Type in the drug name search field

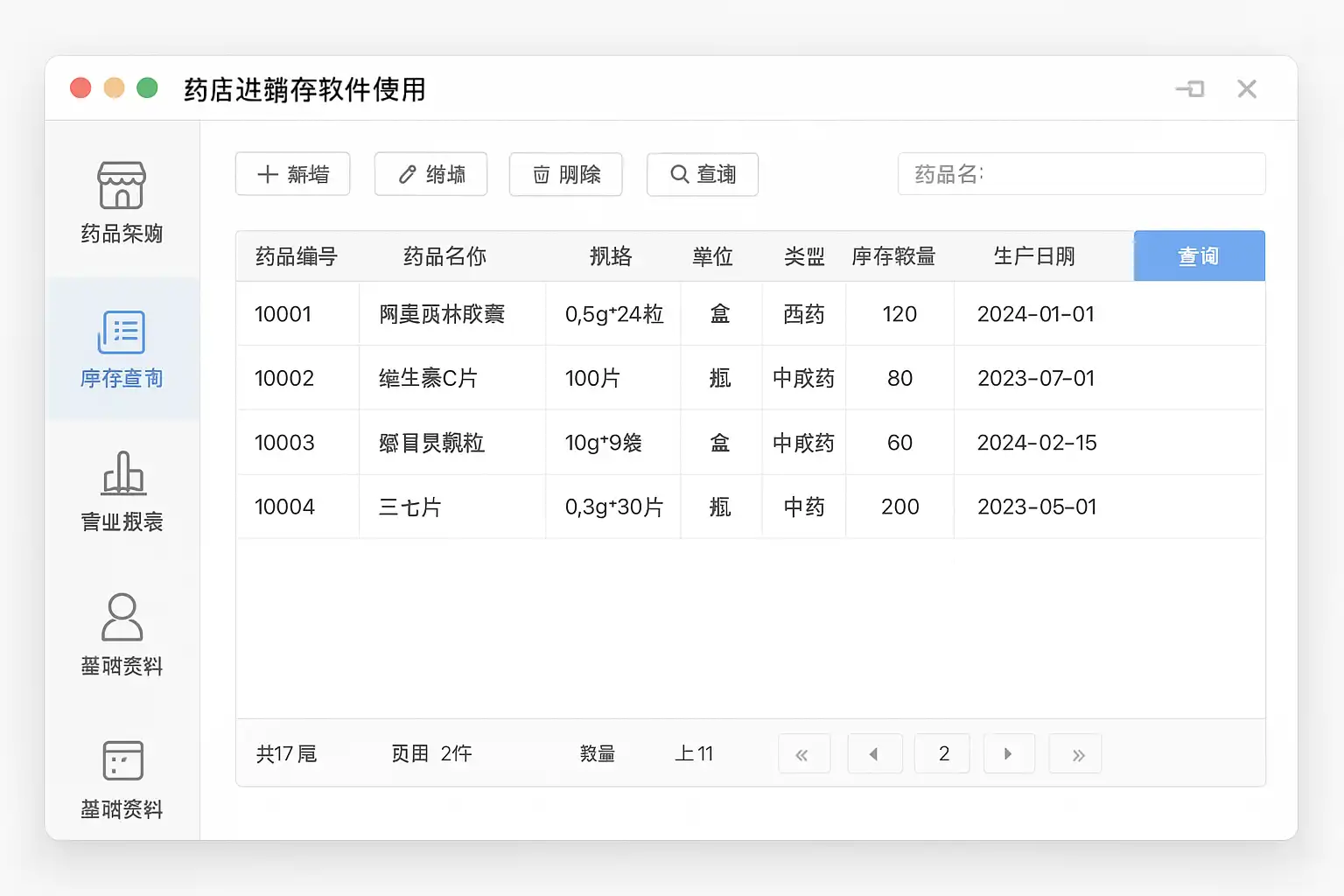pos(1081,174)
